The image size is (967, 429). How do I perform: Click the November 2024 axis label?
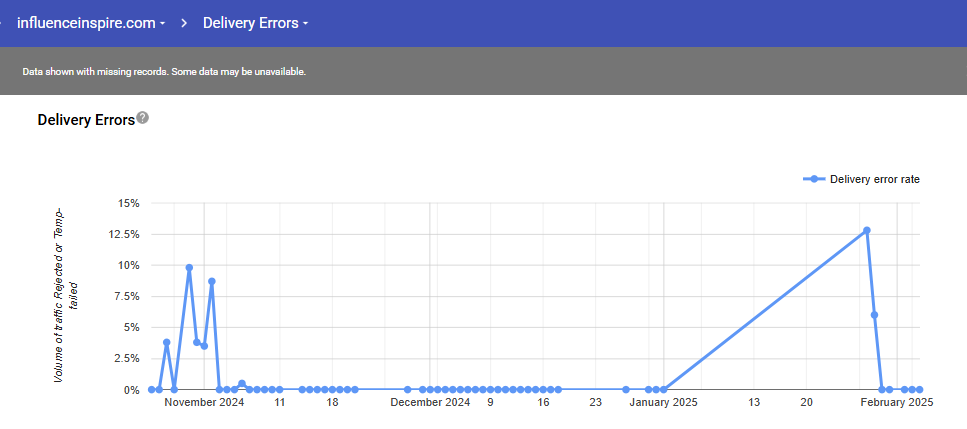pyautogui.click(x=204, y=403)
